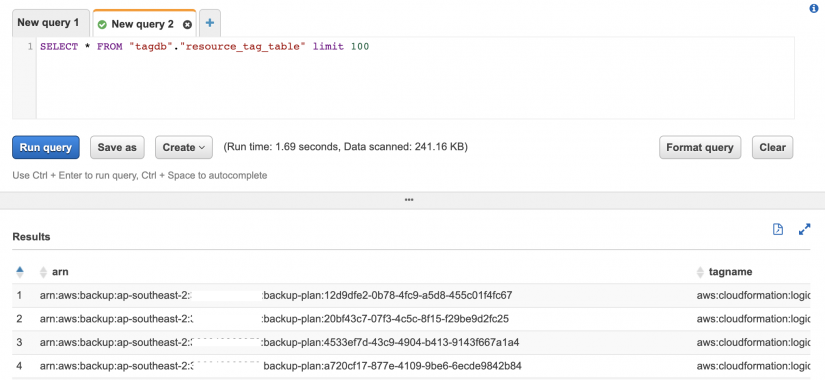Click the run time and data scanned text
Viewport: 825px width, 380px height.
click(x=346, y=147)
